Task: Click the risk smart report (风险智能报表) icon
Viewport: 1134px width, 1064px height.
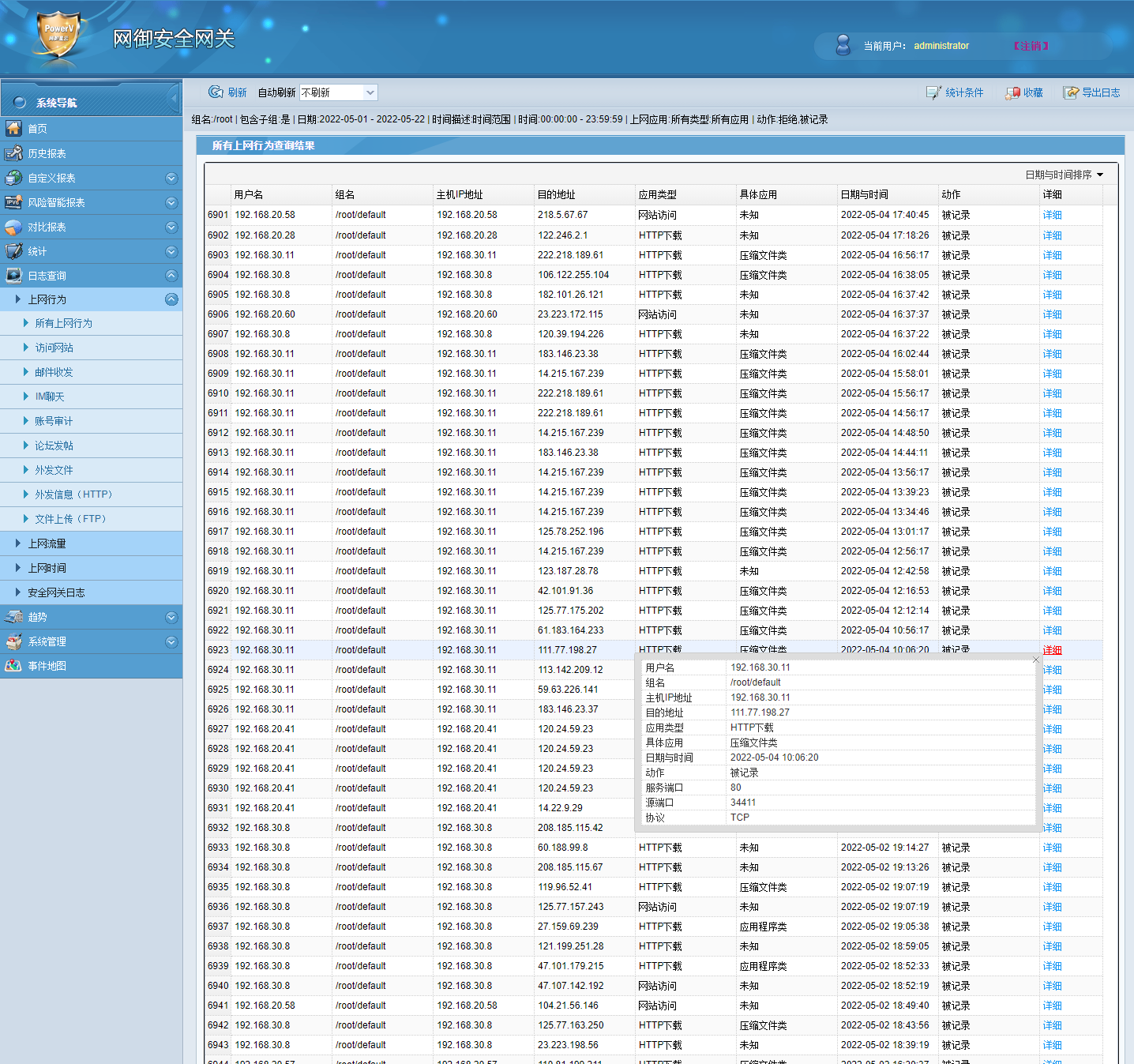Action: click(x=13, y=201)
